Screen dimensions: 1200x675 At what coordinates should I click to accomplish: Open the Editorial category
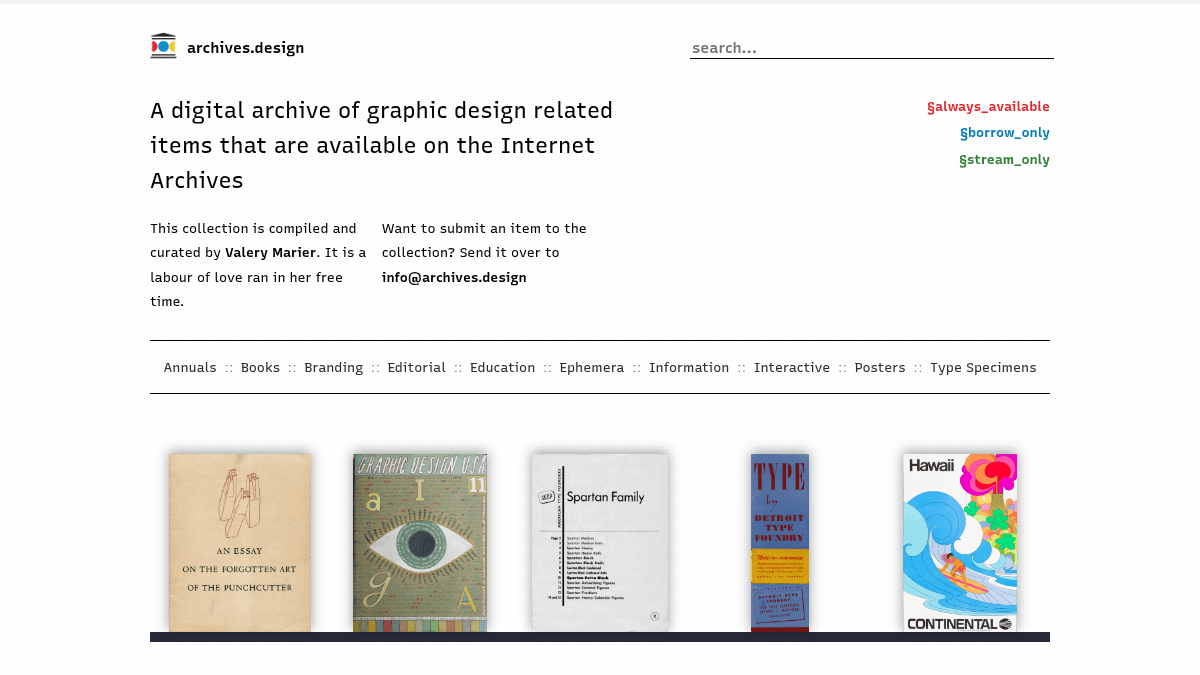click(416, 368)
